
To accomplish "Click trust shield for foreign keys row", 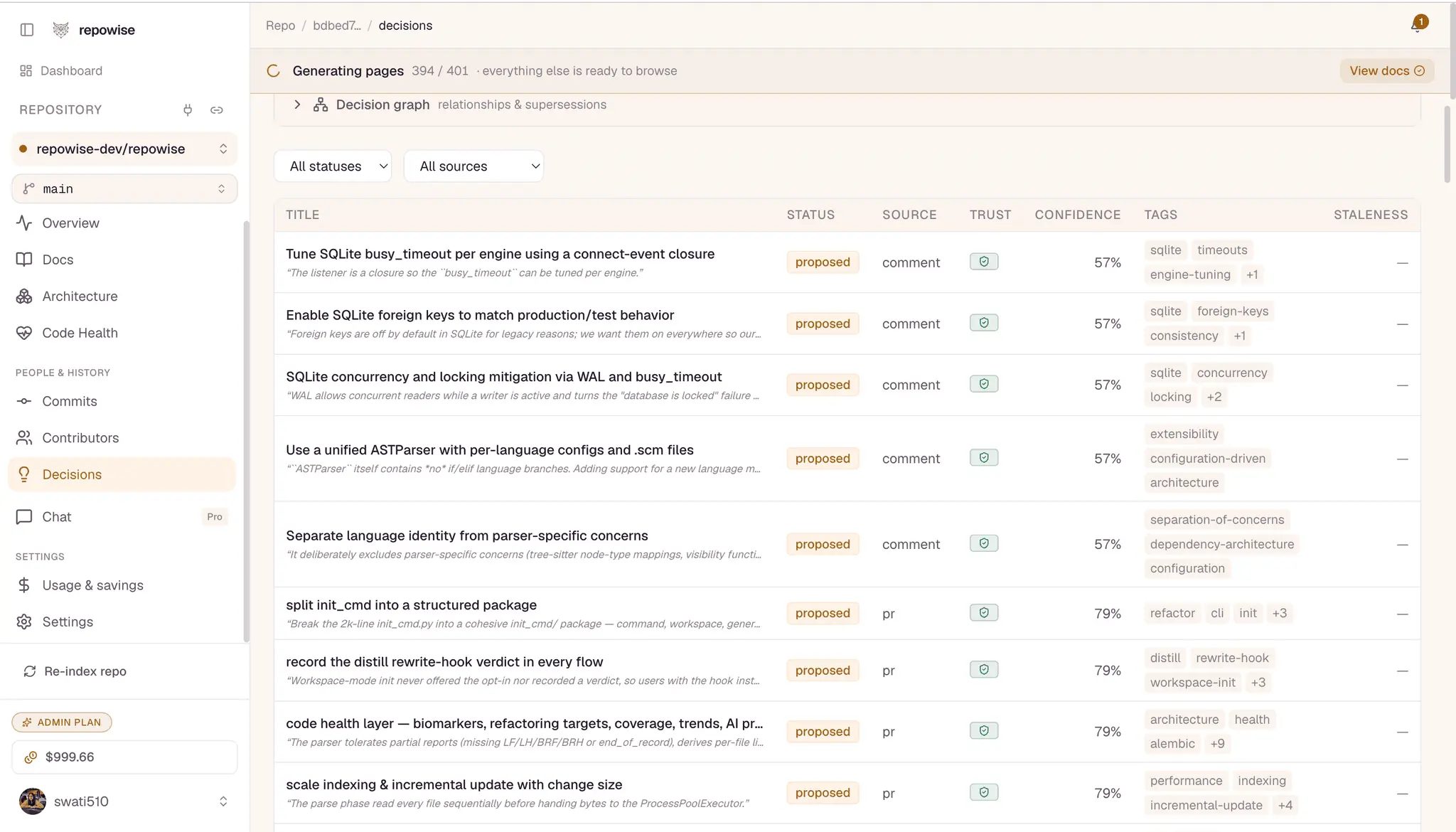I will tap(984, 323).
